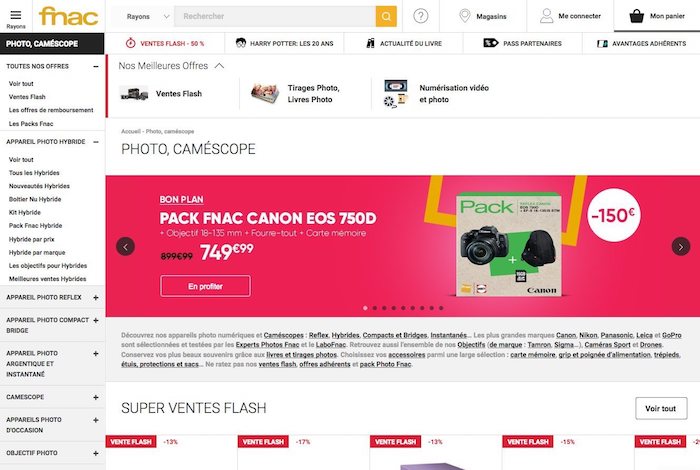Click the En profiter button
Image resolution: width=700 pixels, height=470 pixels.
click(205, 286)
